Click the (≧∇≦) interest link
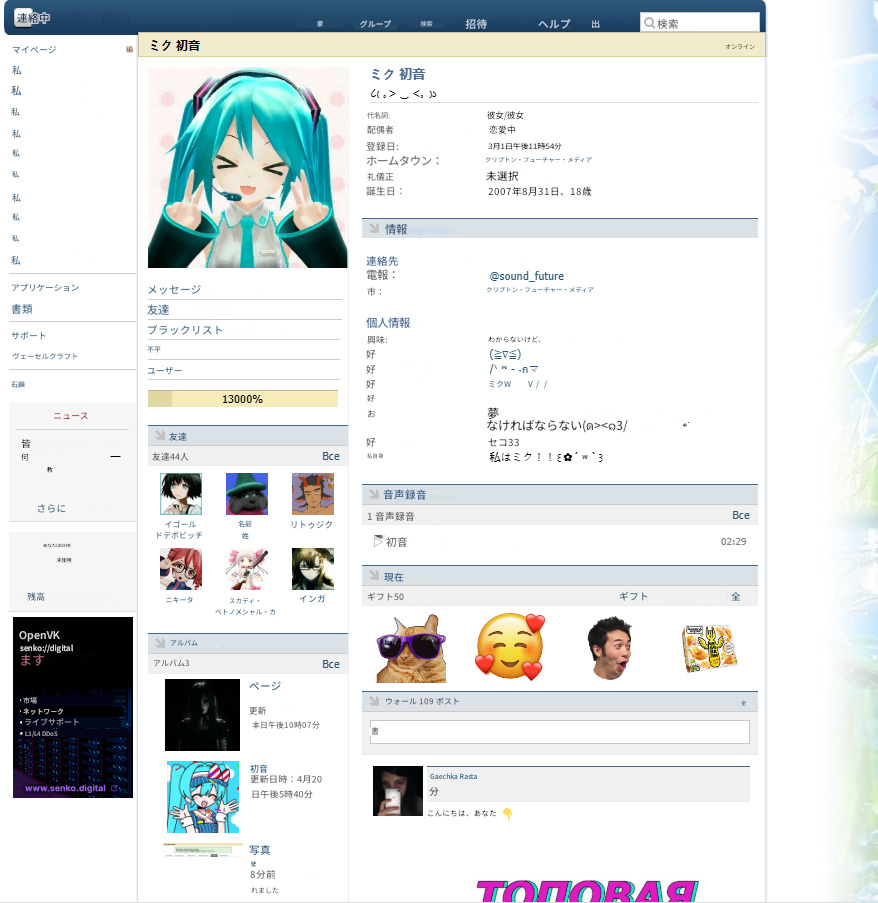The width and height of the screenshot is (878, 903). [505, 354]
